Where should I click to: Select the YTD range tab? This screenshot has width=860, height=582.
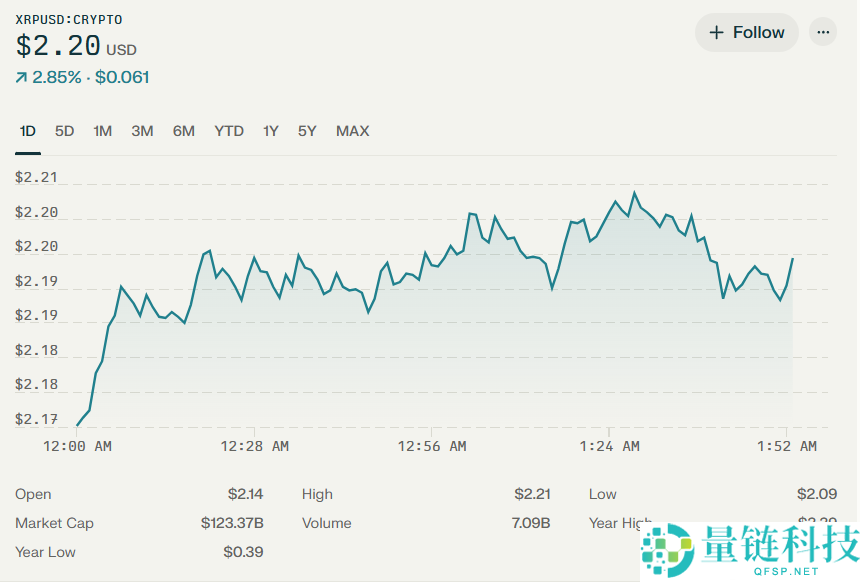(229, 131)
